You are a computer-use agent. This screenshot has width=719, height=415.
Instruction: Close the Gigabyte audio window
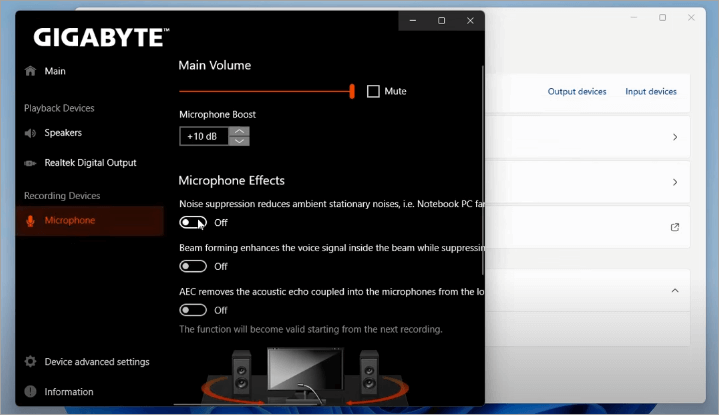pyautogui.click(x=470, y=21)
